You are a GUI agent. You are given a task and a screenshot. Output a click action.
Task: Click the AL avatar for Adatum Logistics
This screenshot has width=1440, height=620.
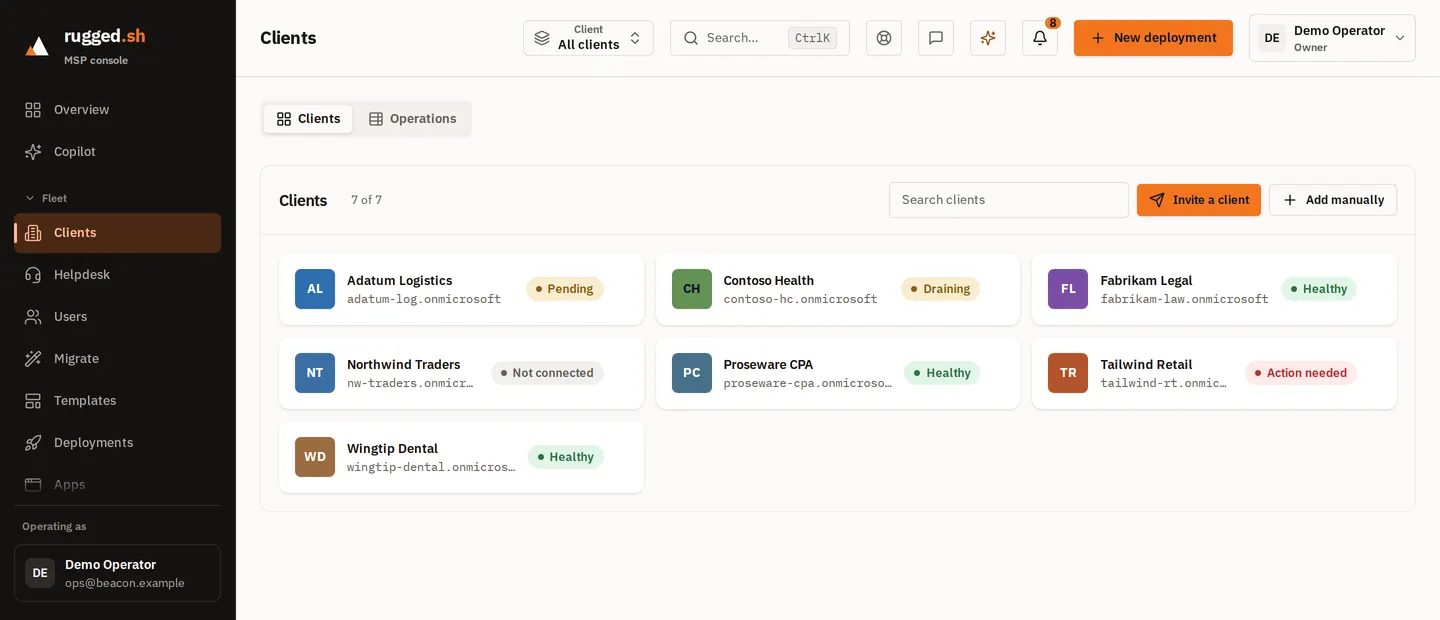pos(315,289)
